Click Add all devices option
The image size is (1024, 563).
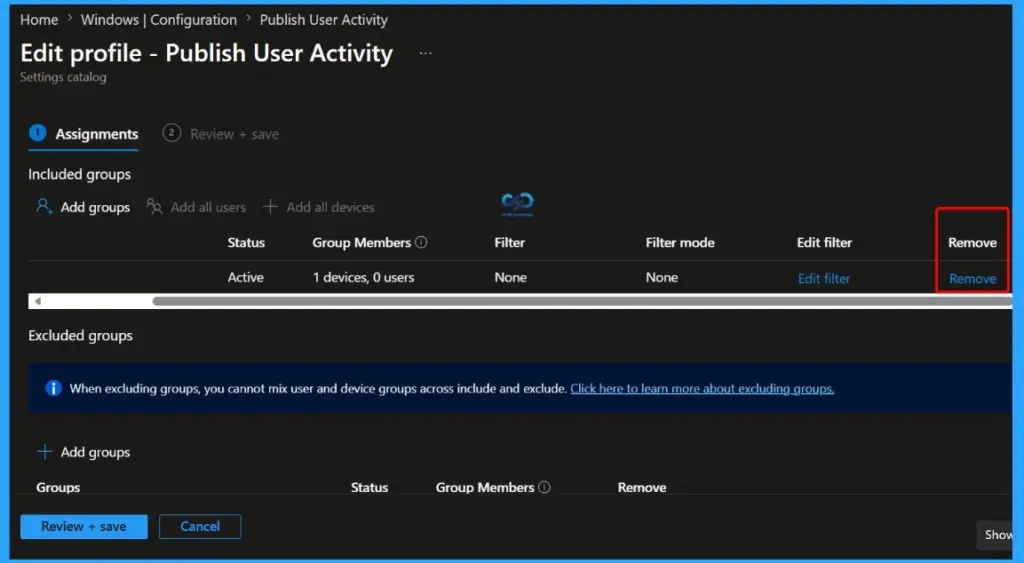coord(319,207)
